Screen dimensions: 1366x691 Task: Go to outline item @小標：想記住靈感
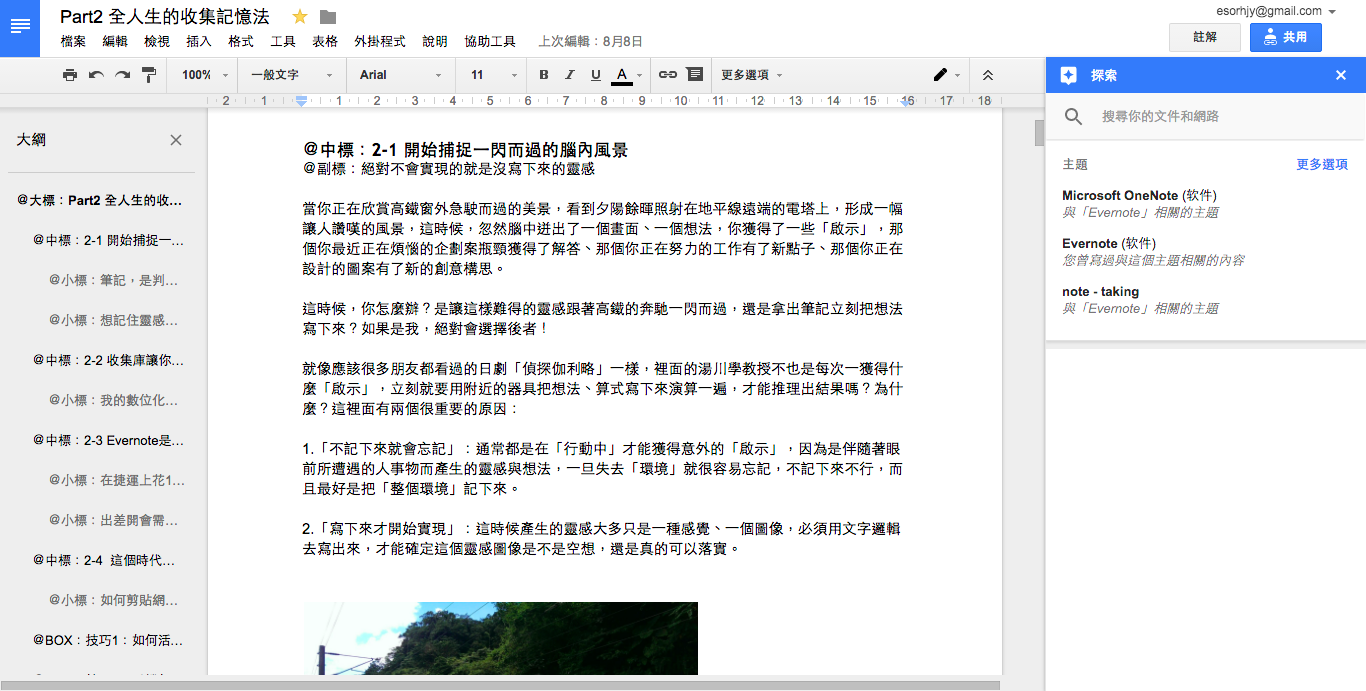point(114,320)
